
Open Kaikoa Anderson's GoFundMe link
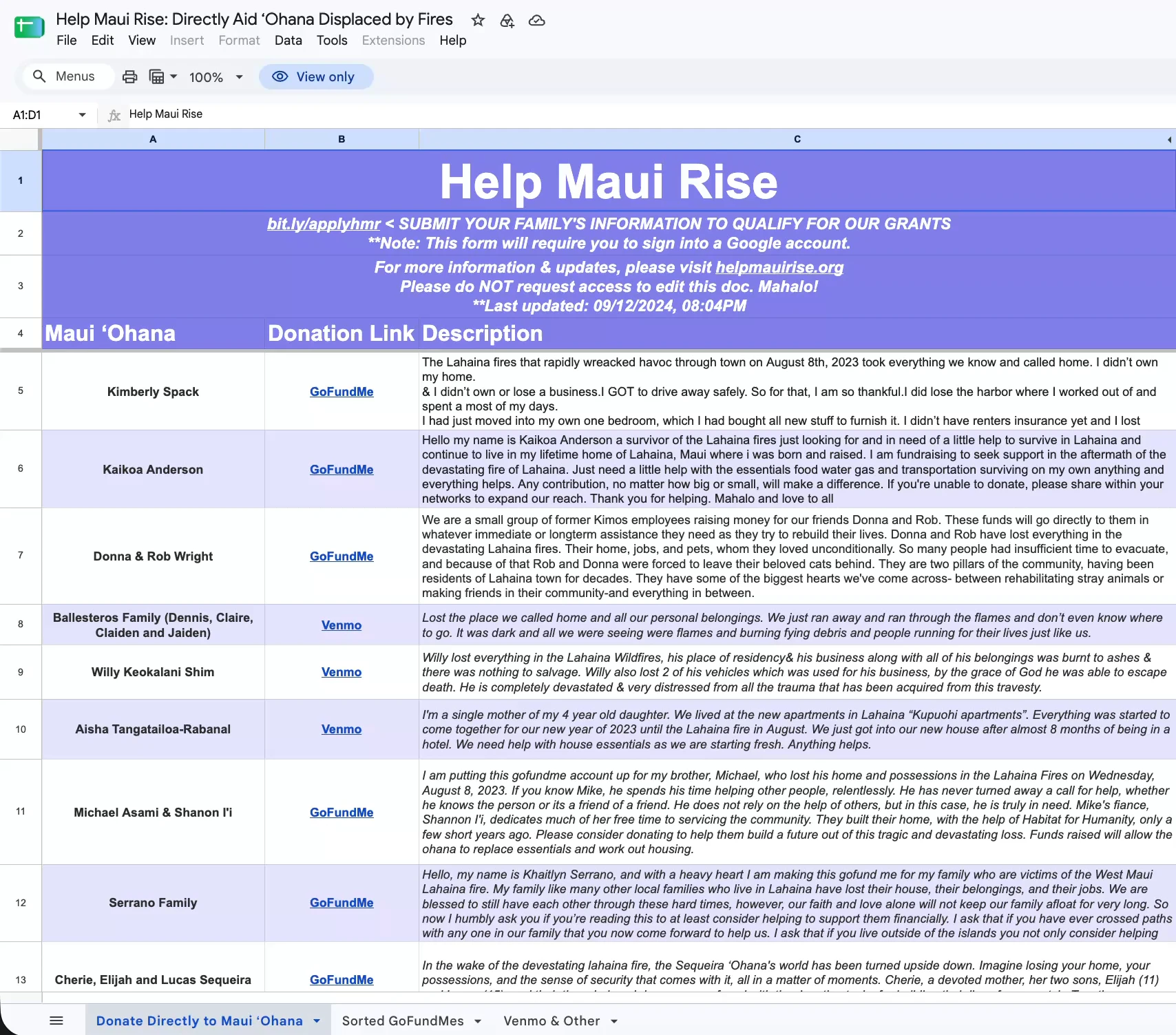pyautogui.click(x=342, y=470)
